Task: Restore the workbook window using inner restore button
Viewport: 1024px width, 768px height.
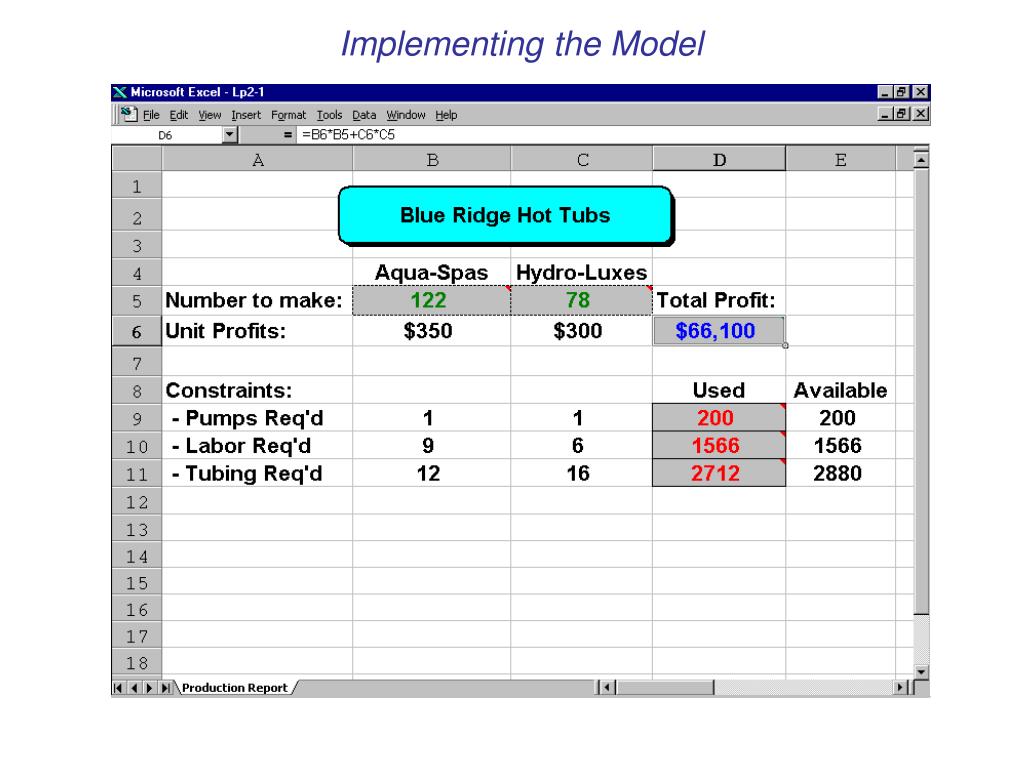Action: pyautogui.click(x=902, y=114)
